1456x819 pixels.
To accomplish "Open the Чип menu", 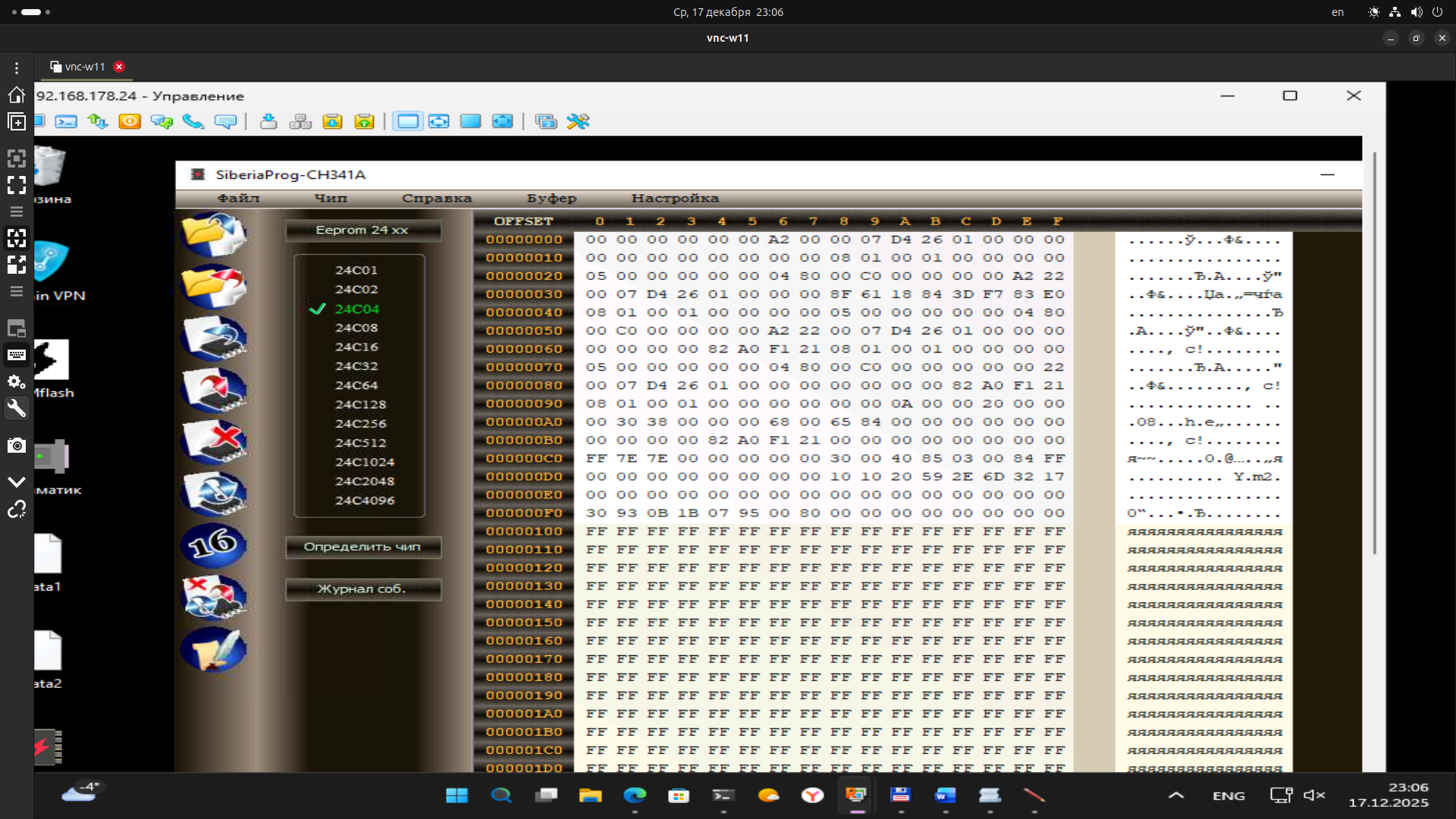I will [331, 198].
